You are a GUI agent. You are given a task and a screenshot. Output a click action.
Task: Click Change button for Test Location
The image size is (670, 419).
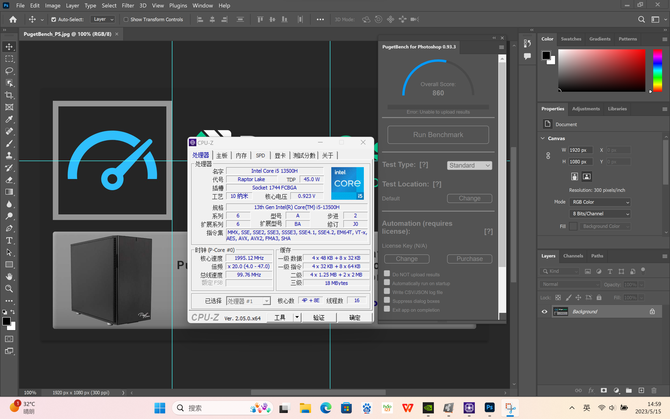tap(470, 198)
